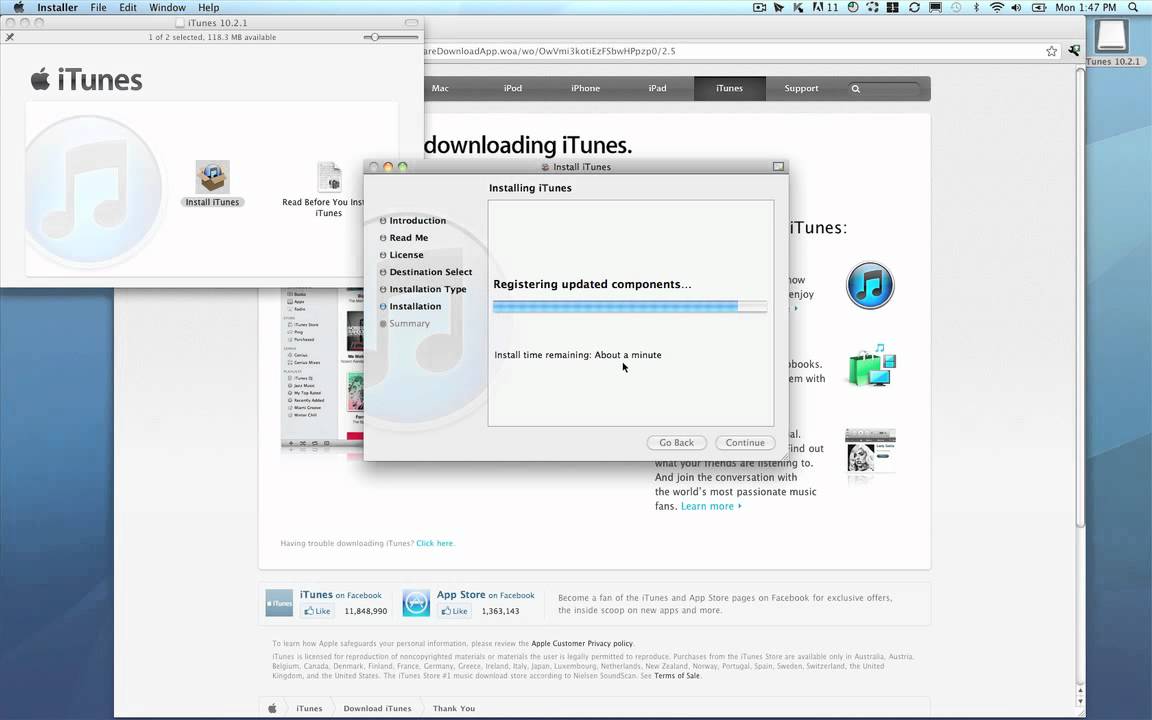Click the Bluetooth menu bar icon
Viewport: 1152px width, 720px height.
[976, 7]
